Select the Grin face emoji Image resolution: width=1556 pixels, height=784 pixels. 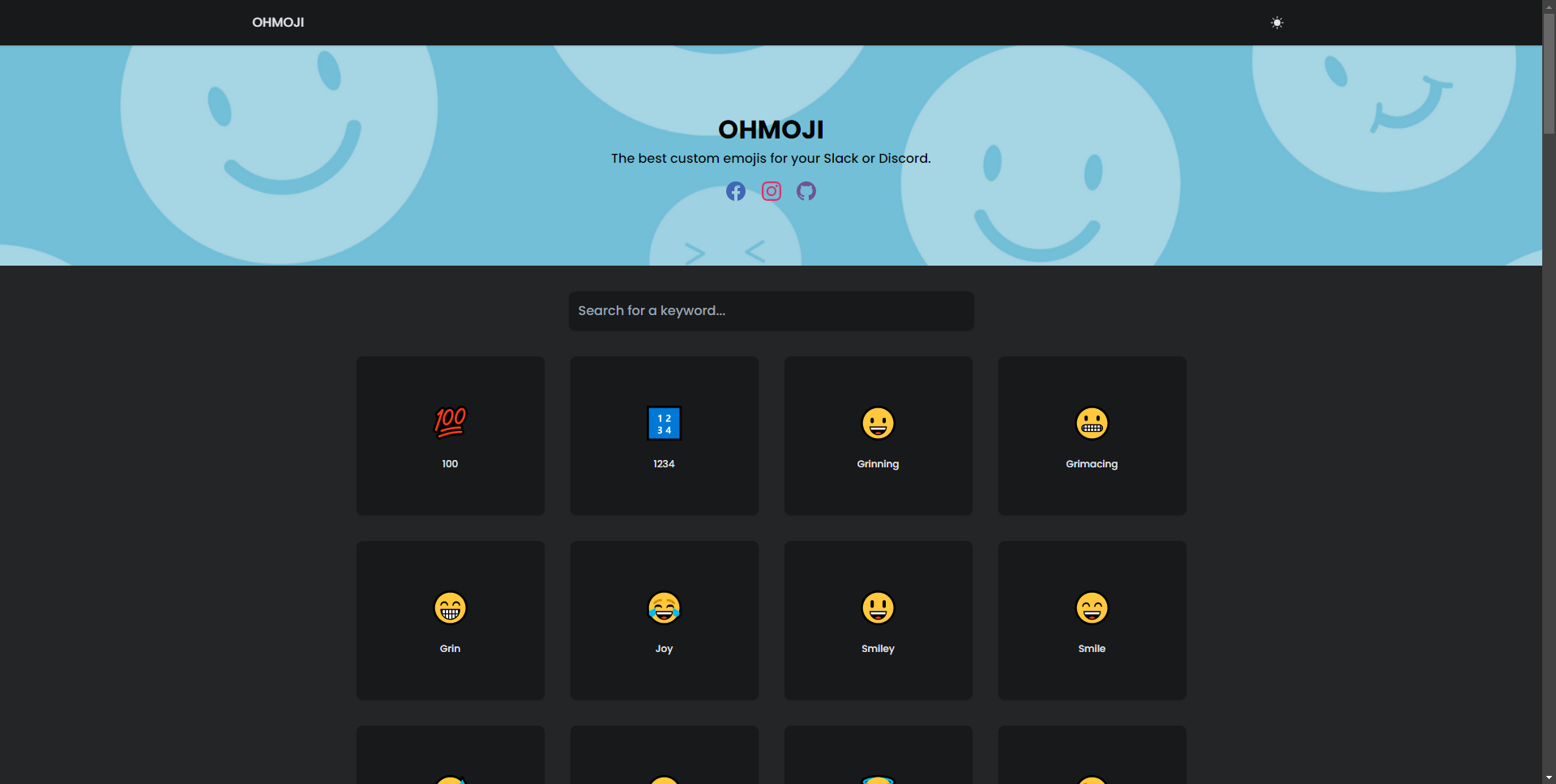pyautogui.click(x=451, y=607)
